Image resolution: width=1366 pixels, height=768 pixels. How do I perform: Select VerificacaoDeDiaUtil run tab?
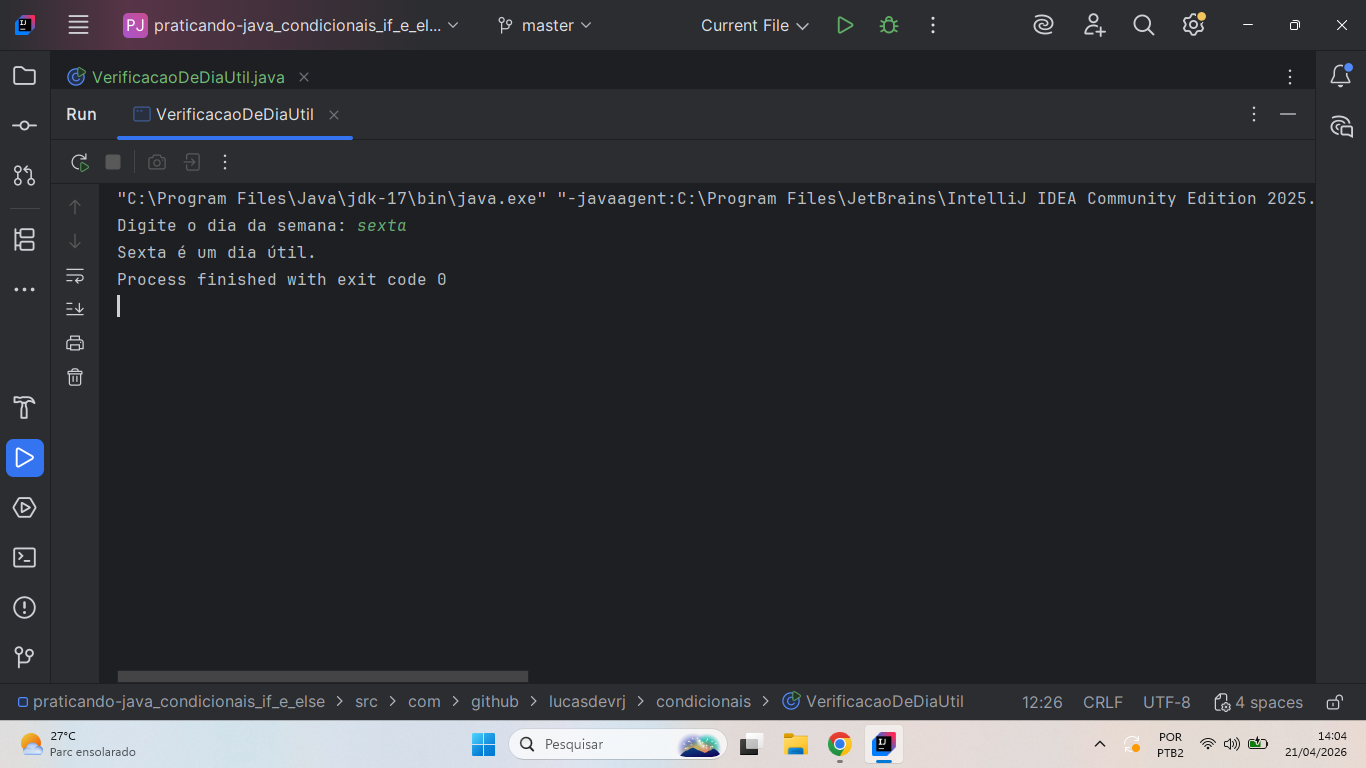tap(235, 114)
